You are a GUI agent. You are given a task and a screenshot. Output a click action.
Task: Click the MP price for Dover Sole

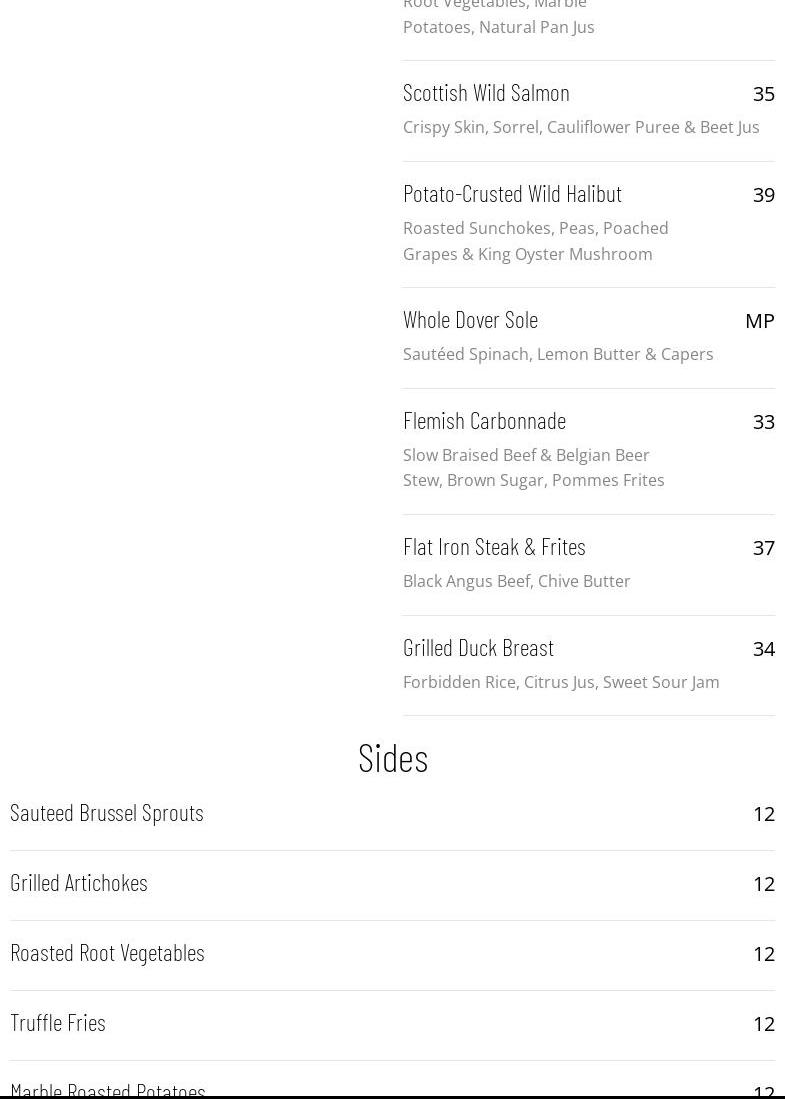tap(759, 321)
